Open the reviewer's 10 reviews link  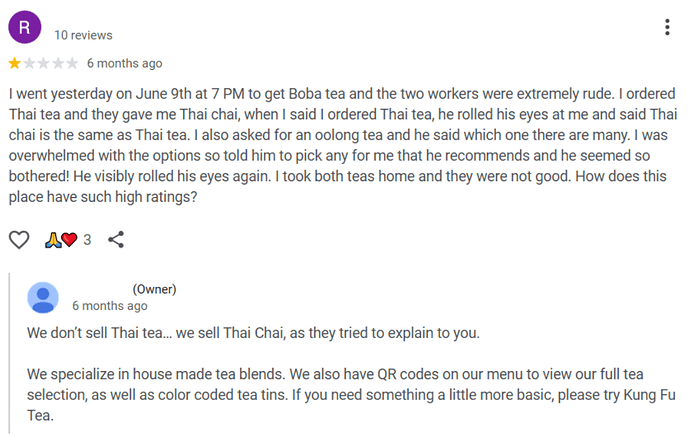(x=83, y=35)
